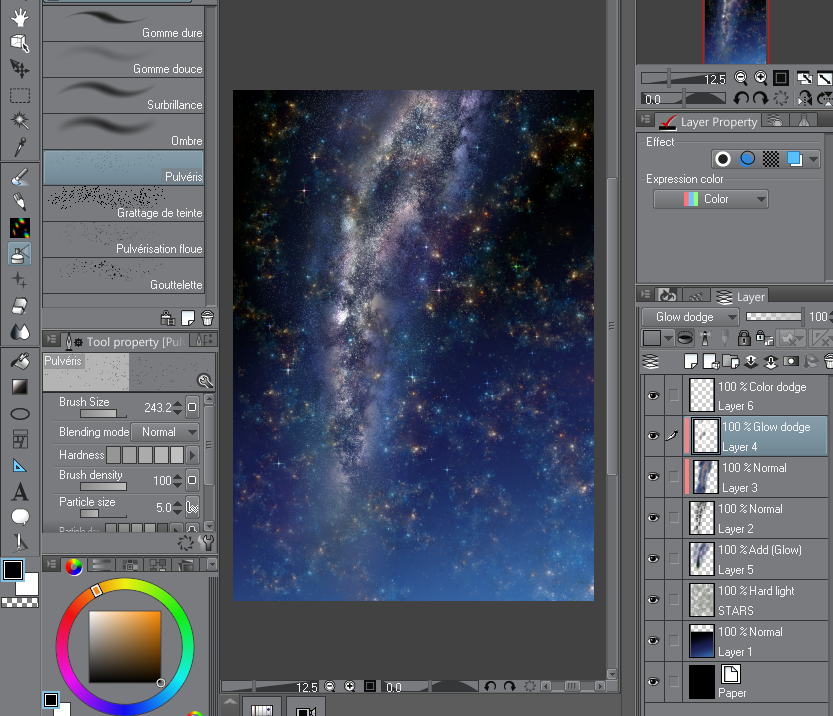Toggle the lock box beside Layer 6

coord(674,395)
